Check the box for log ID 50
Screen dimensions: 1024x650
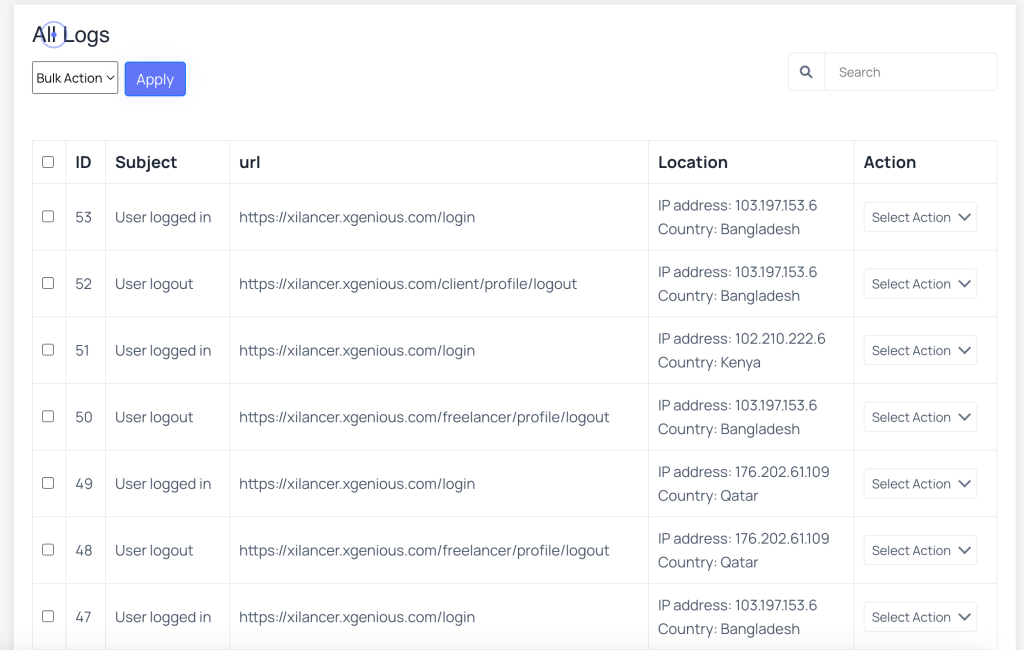(48, 416)
